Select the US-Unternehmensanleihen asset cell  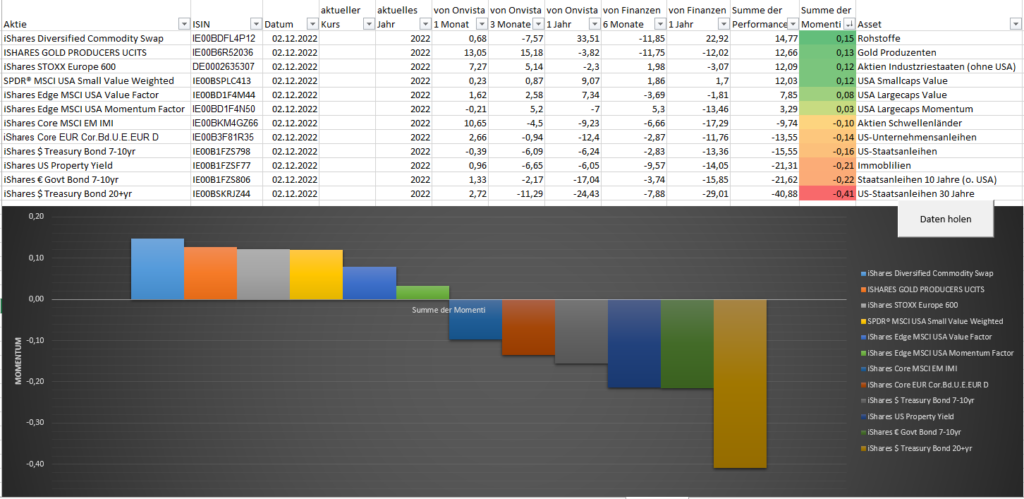(939, 138)
